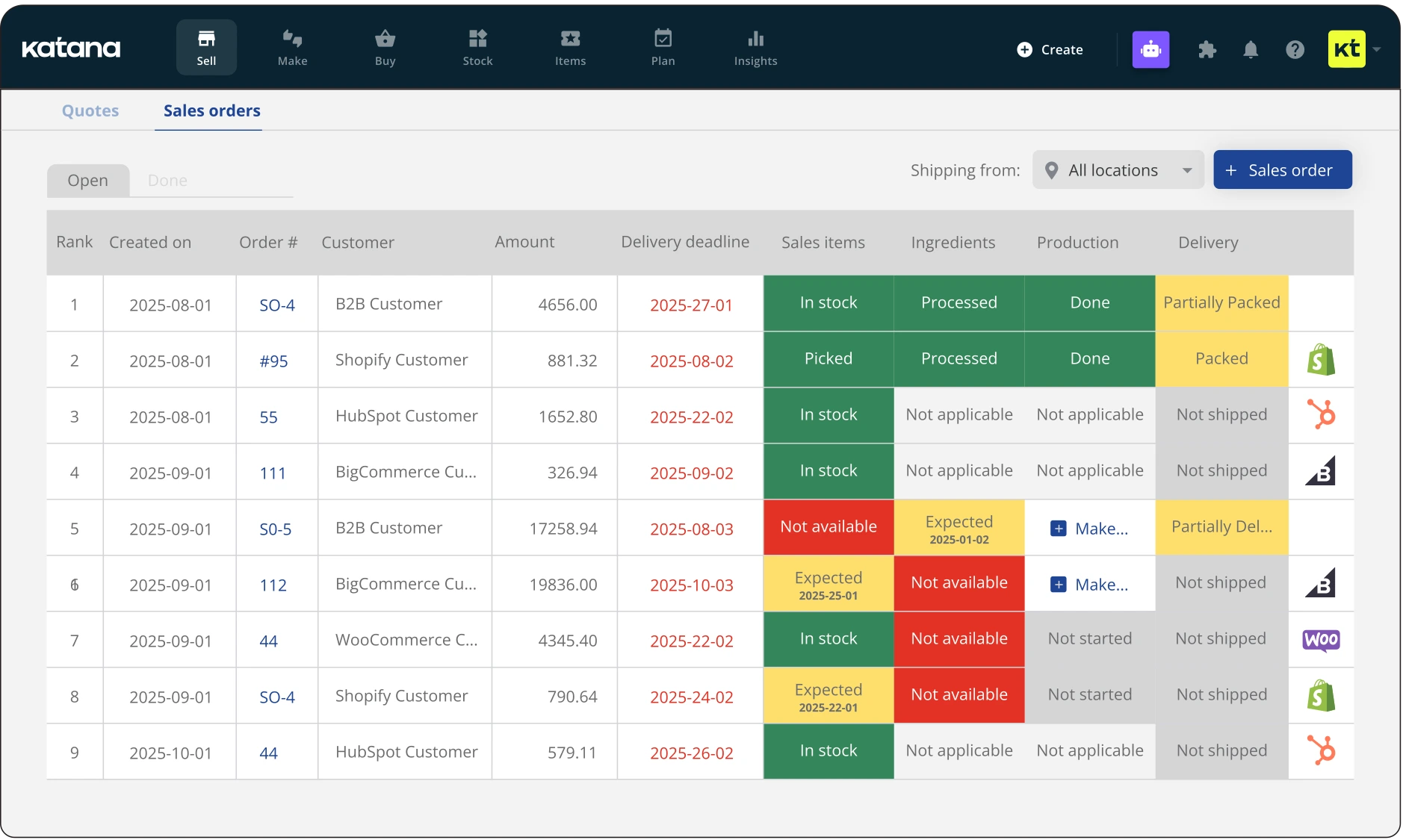Open the Stock module
The width and height of the screenshot is (1403, 840).
pyautogui.click(x=477, y=47)
